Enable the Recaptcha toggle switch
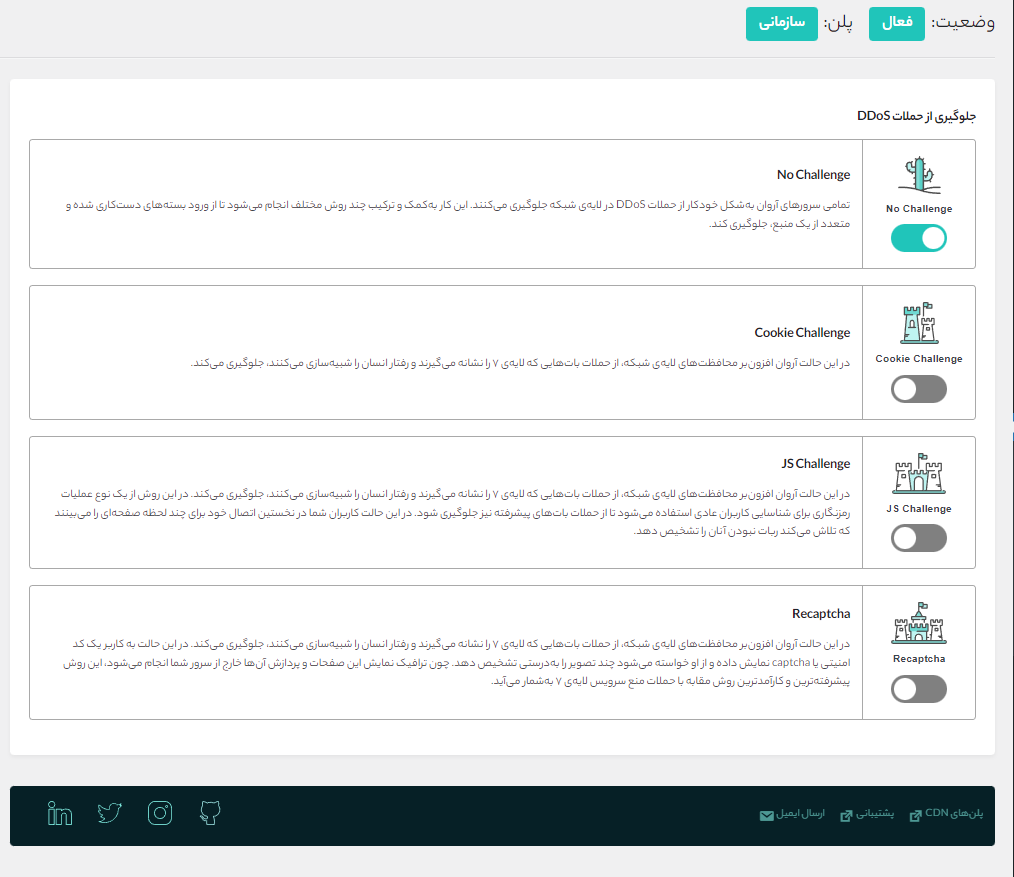 [919, 689]
